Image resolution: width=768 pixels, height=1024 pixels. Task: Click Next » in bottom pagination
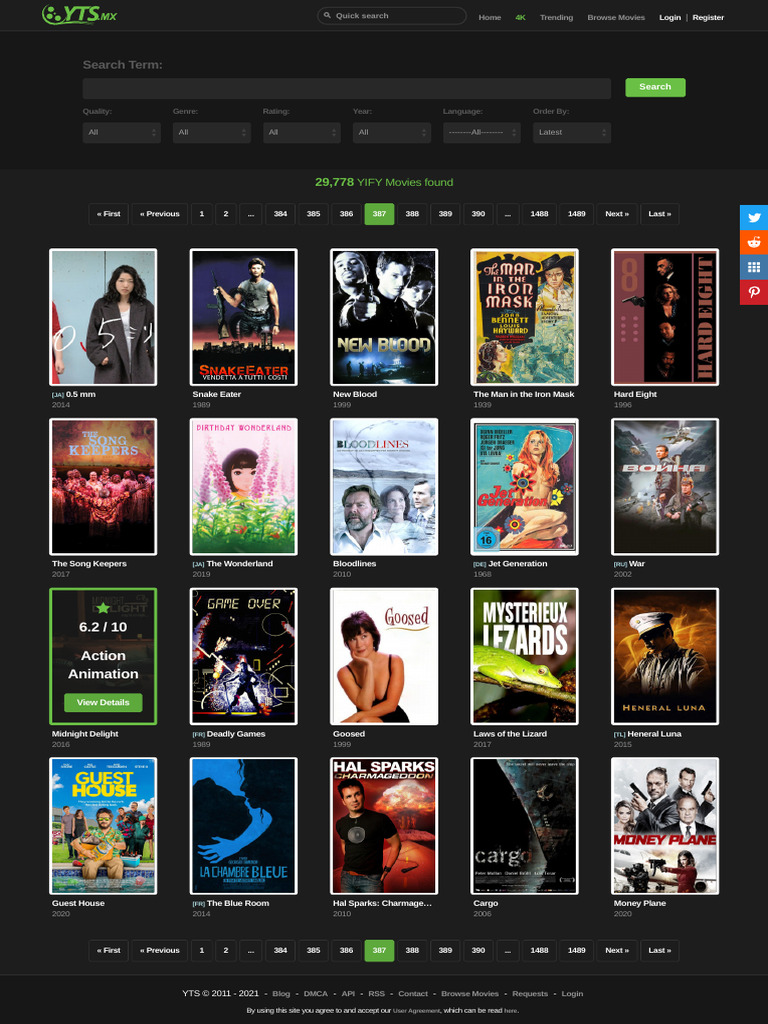pyautogui.click(x=616, y=951)
